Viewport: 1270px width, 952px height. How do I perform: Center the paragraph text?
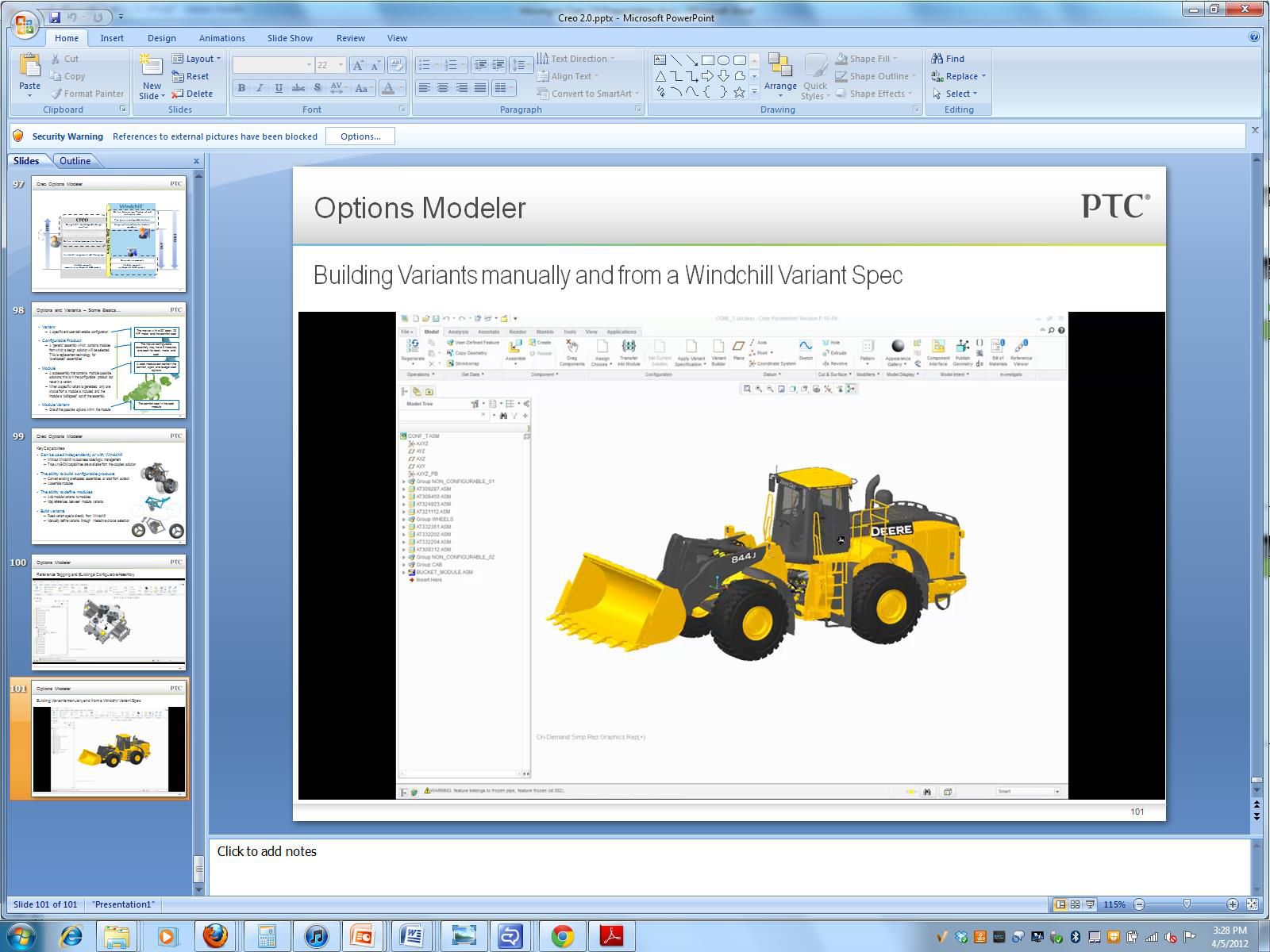443,88
